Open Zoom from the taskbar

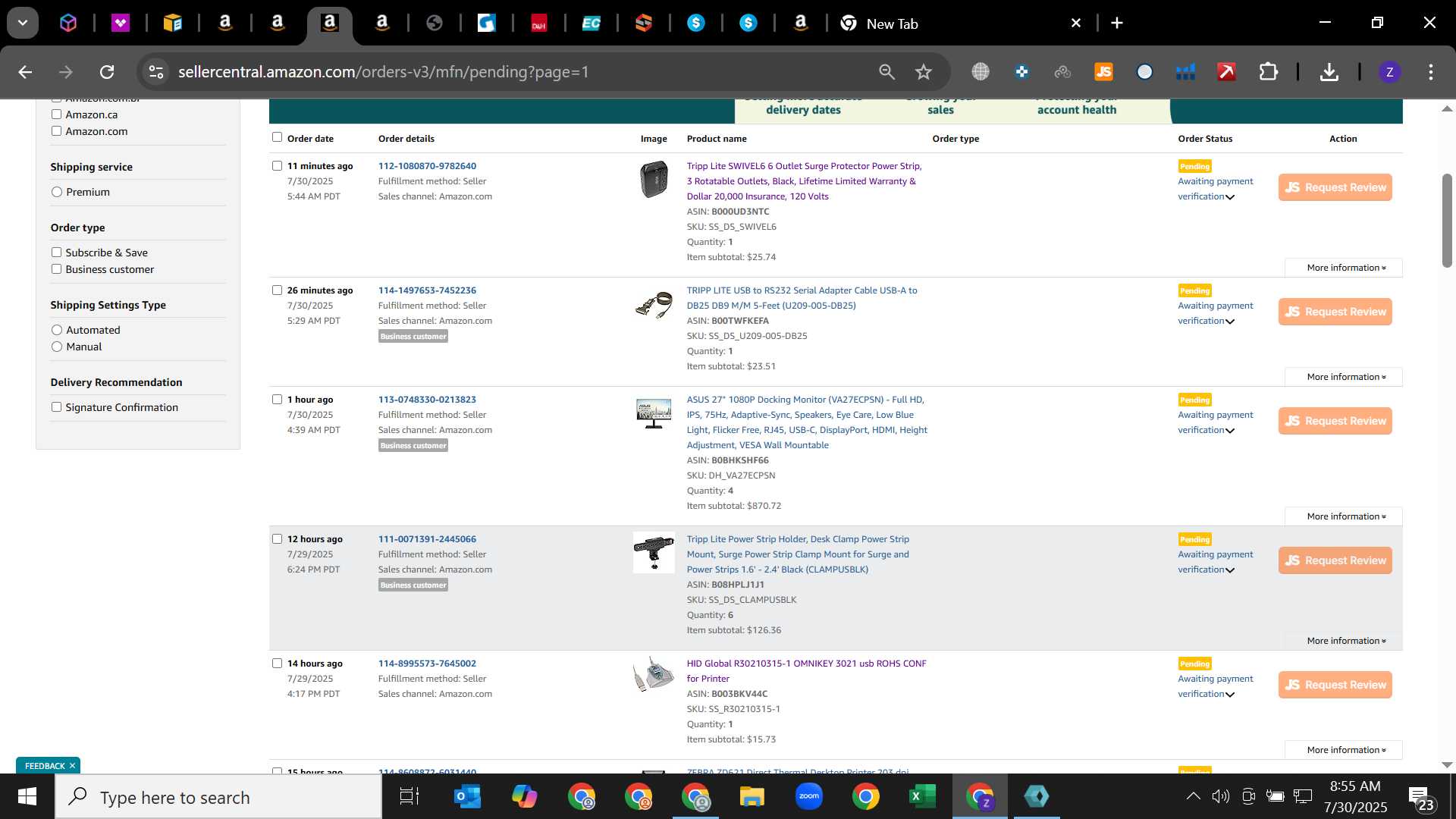point(809,797)
